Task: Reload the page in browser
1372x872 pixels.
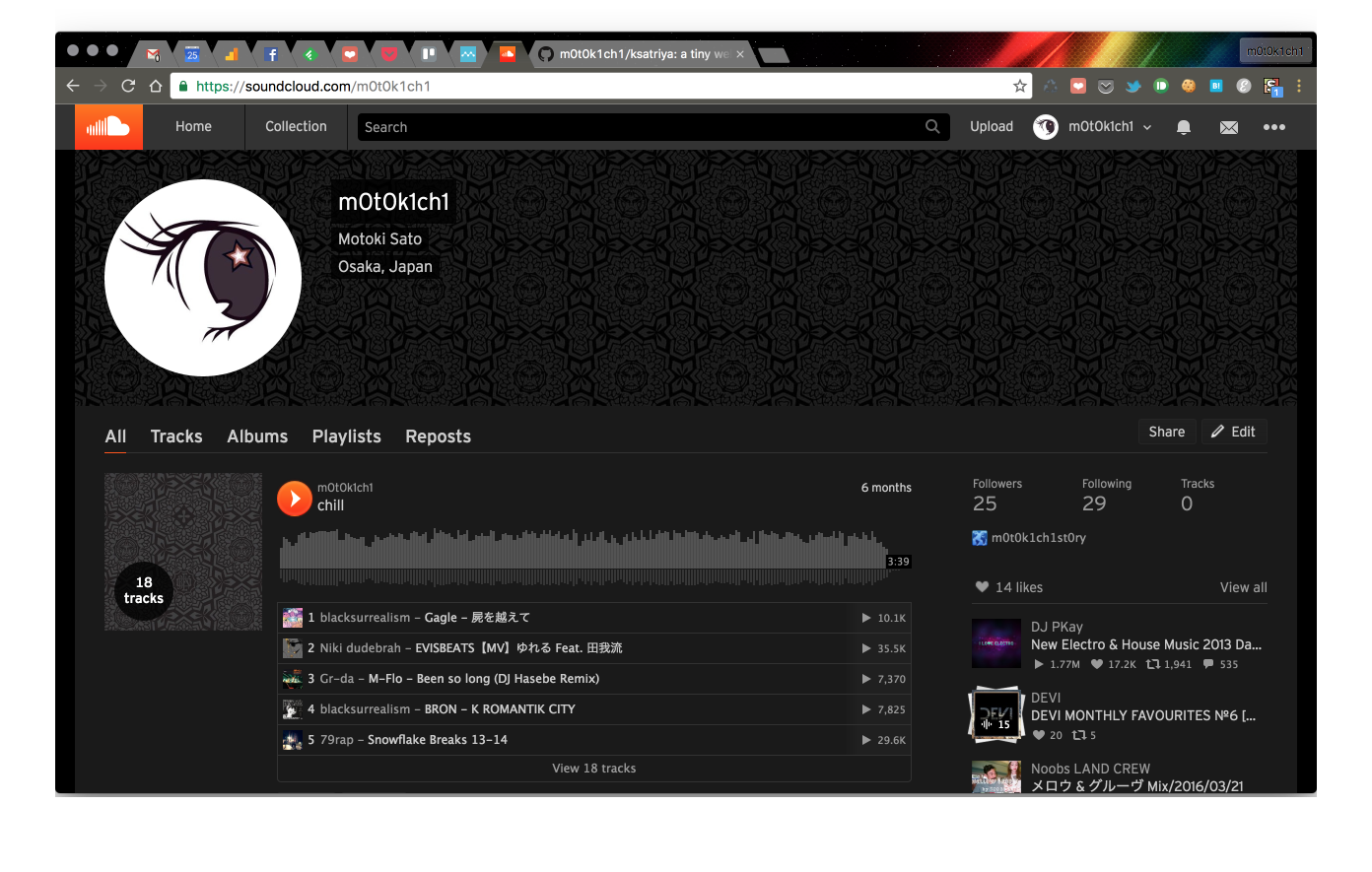Action: pos(128,86)
